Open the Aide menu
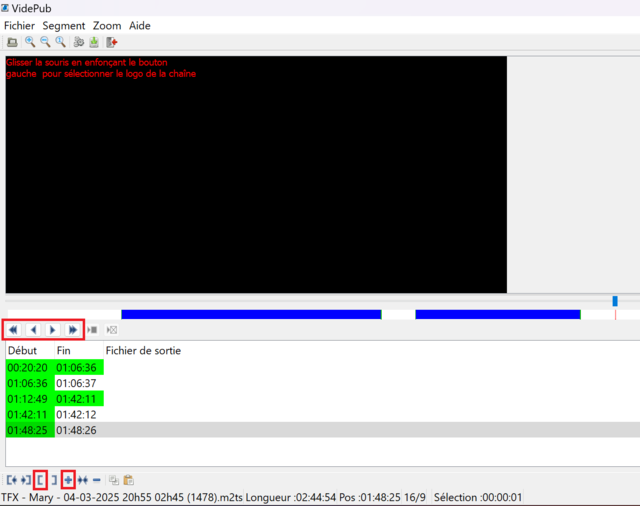Screen dimensions: 640x506 (x=140, y=26)
